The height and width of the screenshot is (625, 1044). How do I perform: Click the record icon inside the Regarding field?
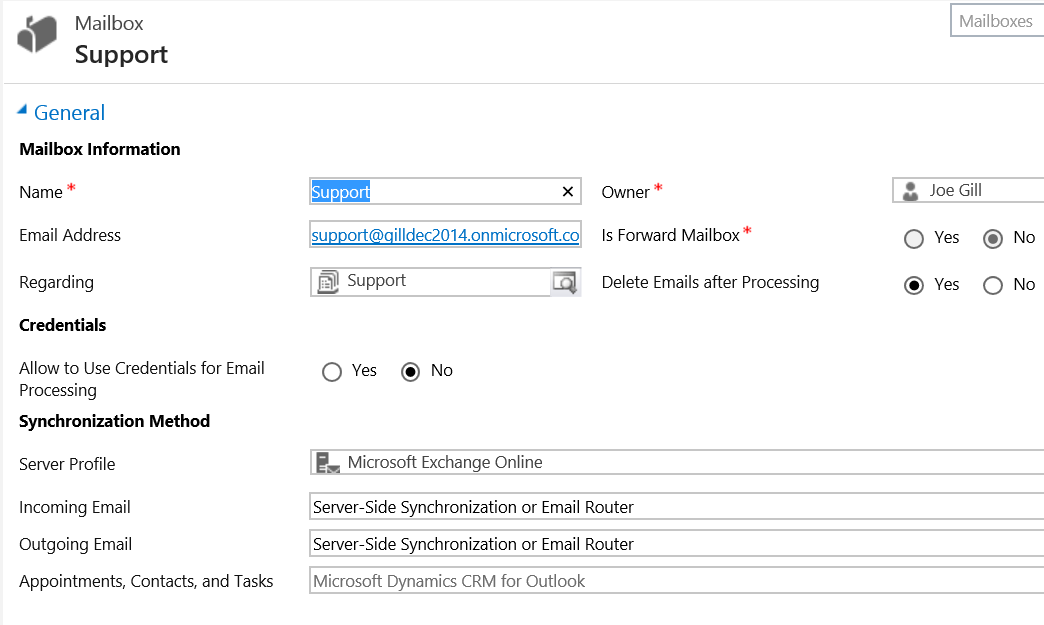click(327, 281)
